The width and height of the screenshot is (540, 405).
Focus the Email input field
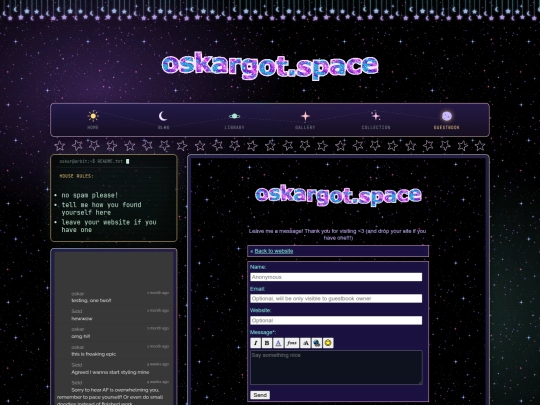pos(336,299)
